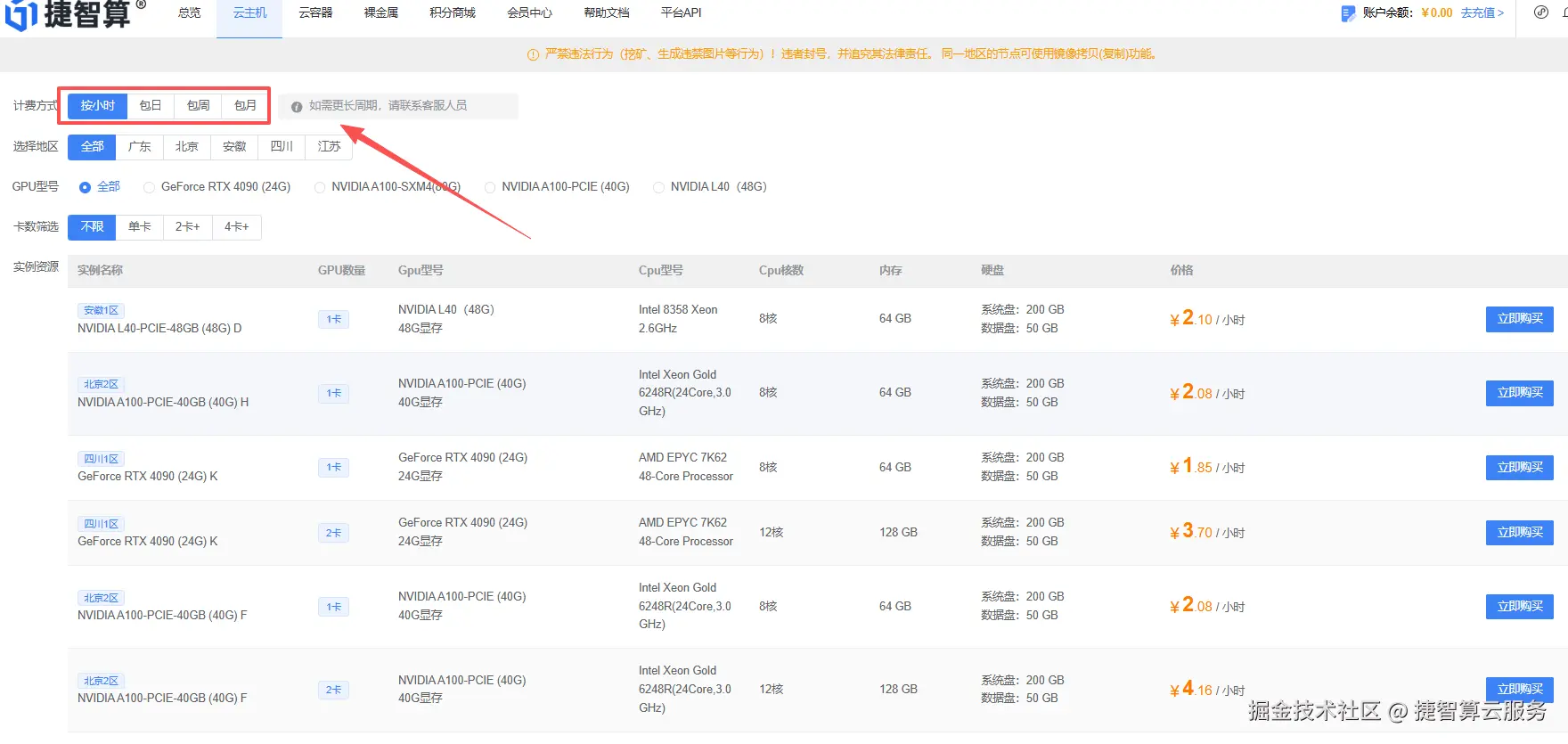This screenshot has height=744, width=1568.
Task: Open the 云容器 navigation tab
Action: pyautogui.click(x=315, y=12)
